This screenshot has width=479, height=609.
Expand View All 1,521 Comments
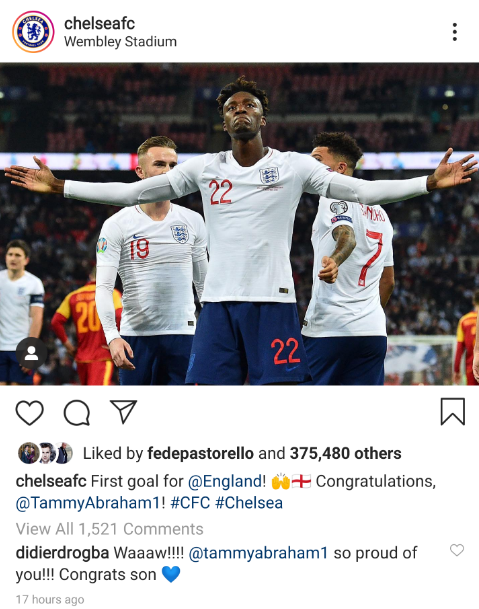point(110,529)
